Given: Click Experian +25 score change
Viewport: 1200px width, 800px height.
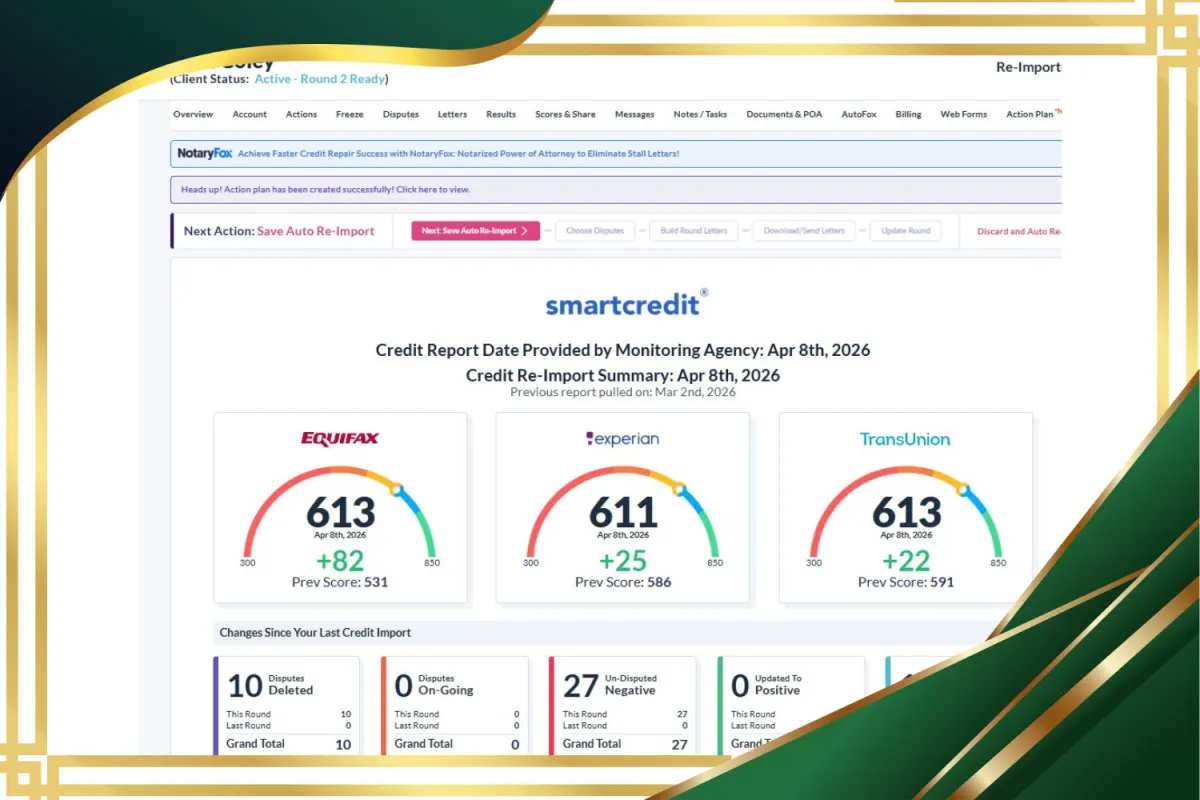Looking at the screenshot, I should point(623,560).
